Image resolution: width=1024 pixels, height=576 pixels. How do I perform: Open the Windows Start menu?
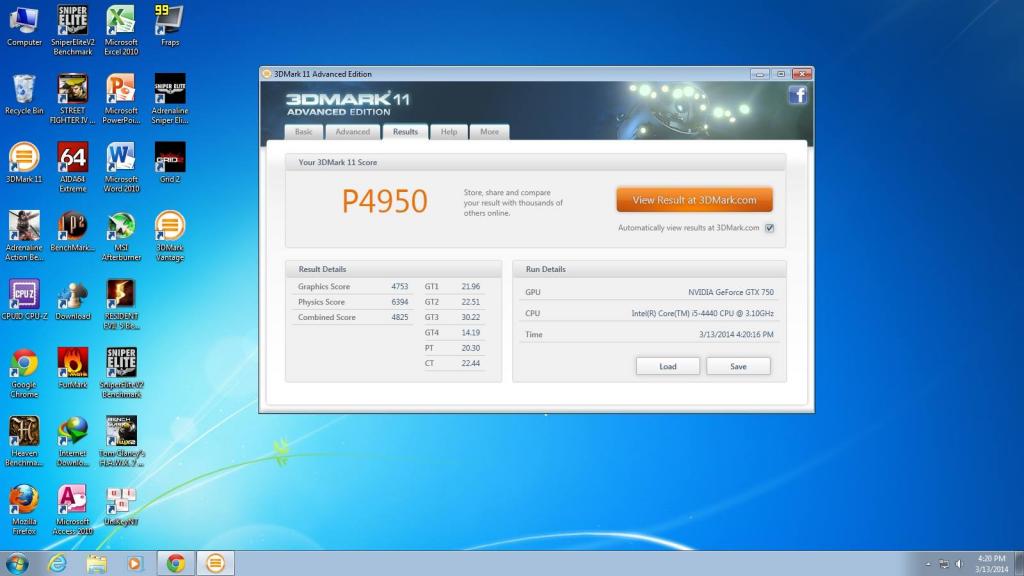[x=17, y=563]
